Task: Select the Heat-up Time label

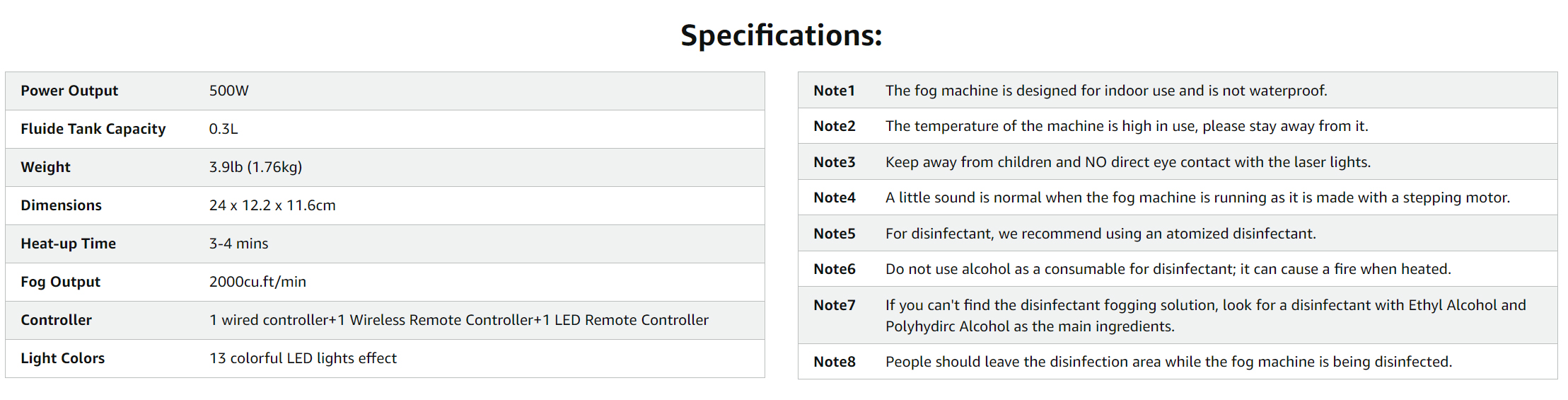Action: tap(69, 244)
